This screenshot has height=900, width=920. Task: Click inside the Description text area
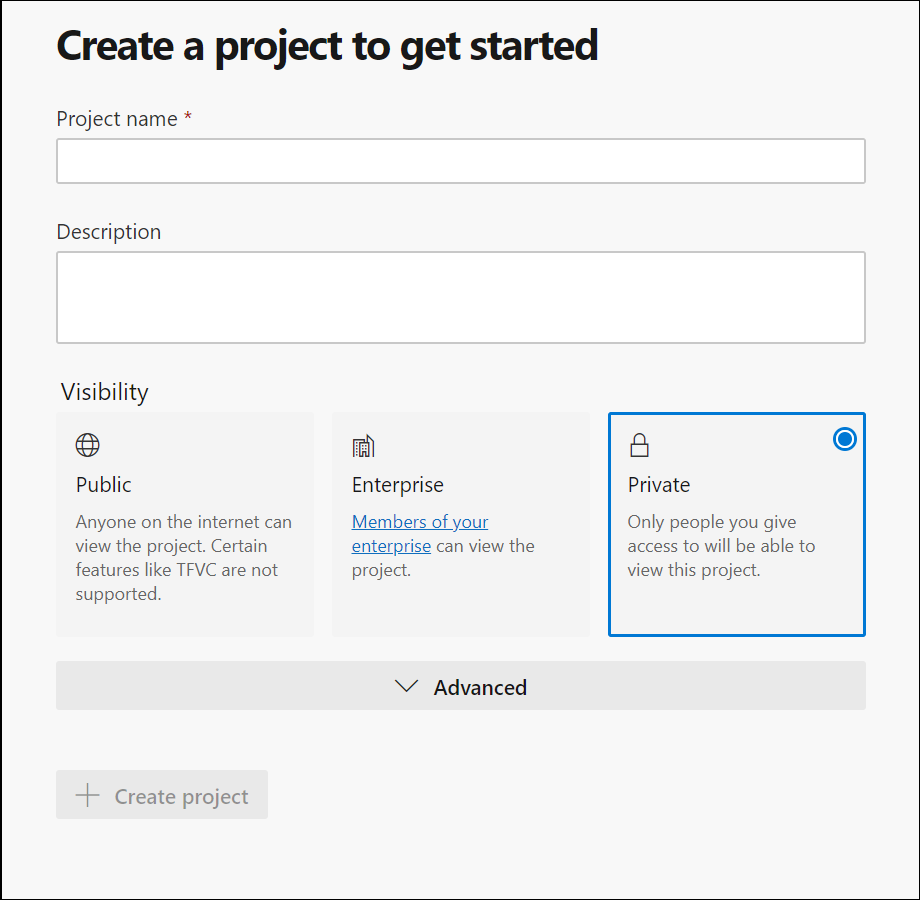461,297
